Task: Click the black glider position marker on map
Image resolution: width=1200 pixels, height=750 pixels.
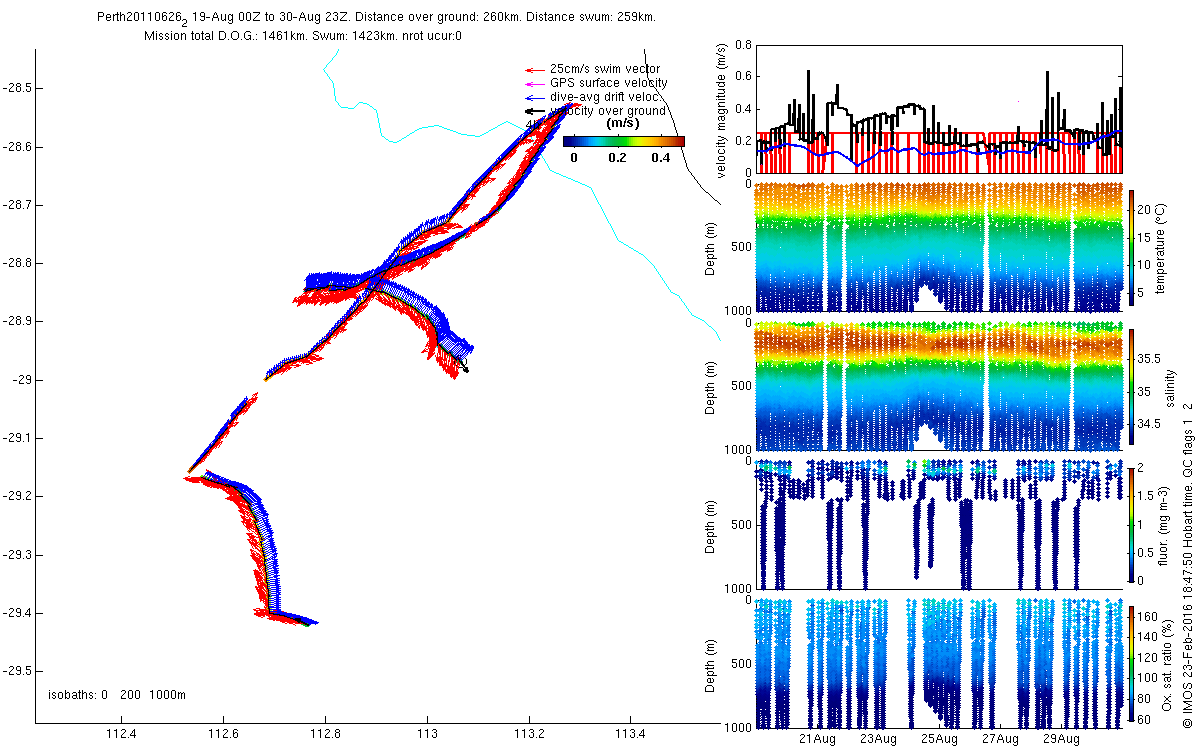Action: click(465, 368)
